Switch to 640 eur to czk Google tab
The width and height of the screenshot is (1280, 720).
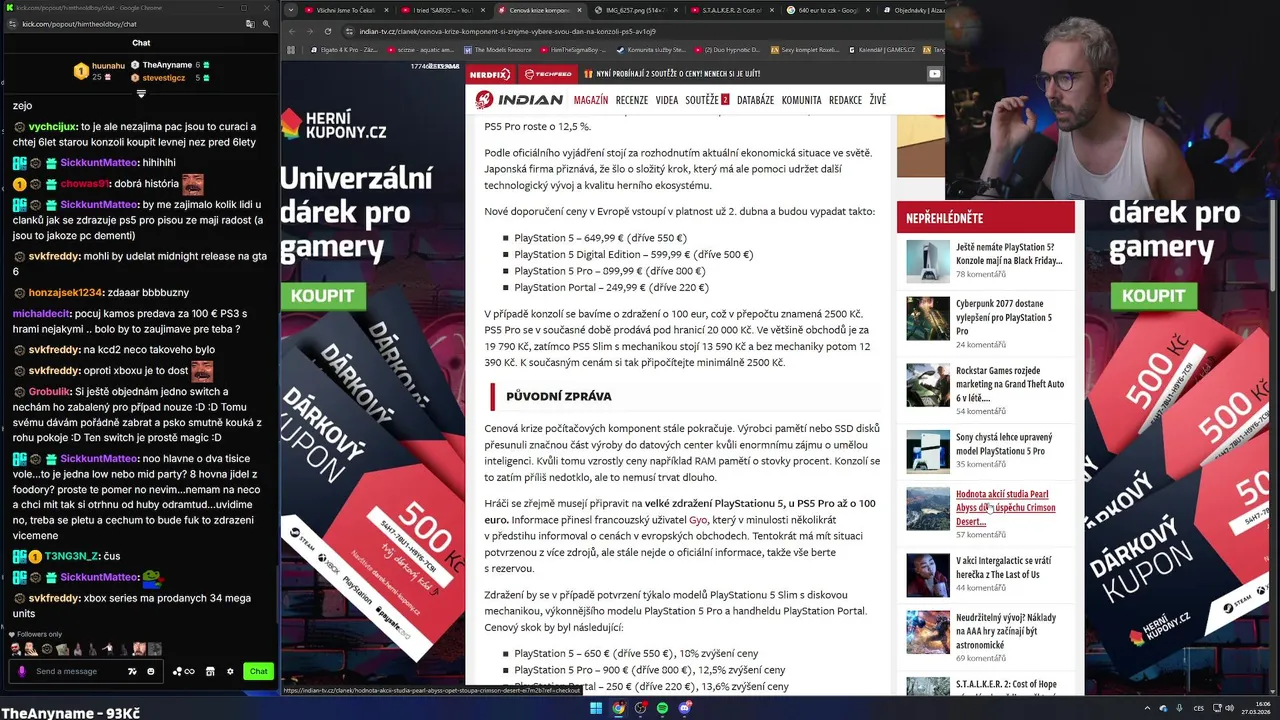click(x=828, y=10)
